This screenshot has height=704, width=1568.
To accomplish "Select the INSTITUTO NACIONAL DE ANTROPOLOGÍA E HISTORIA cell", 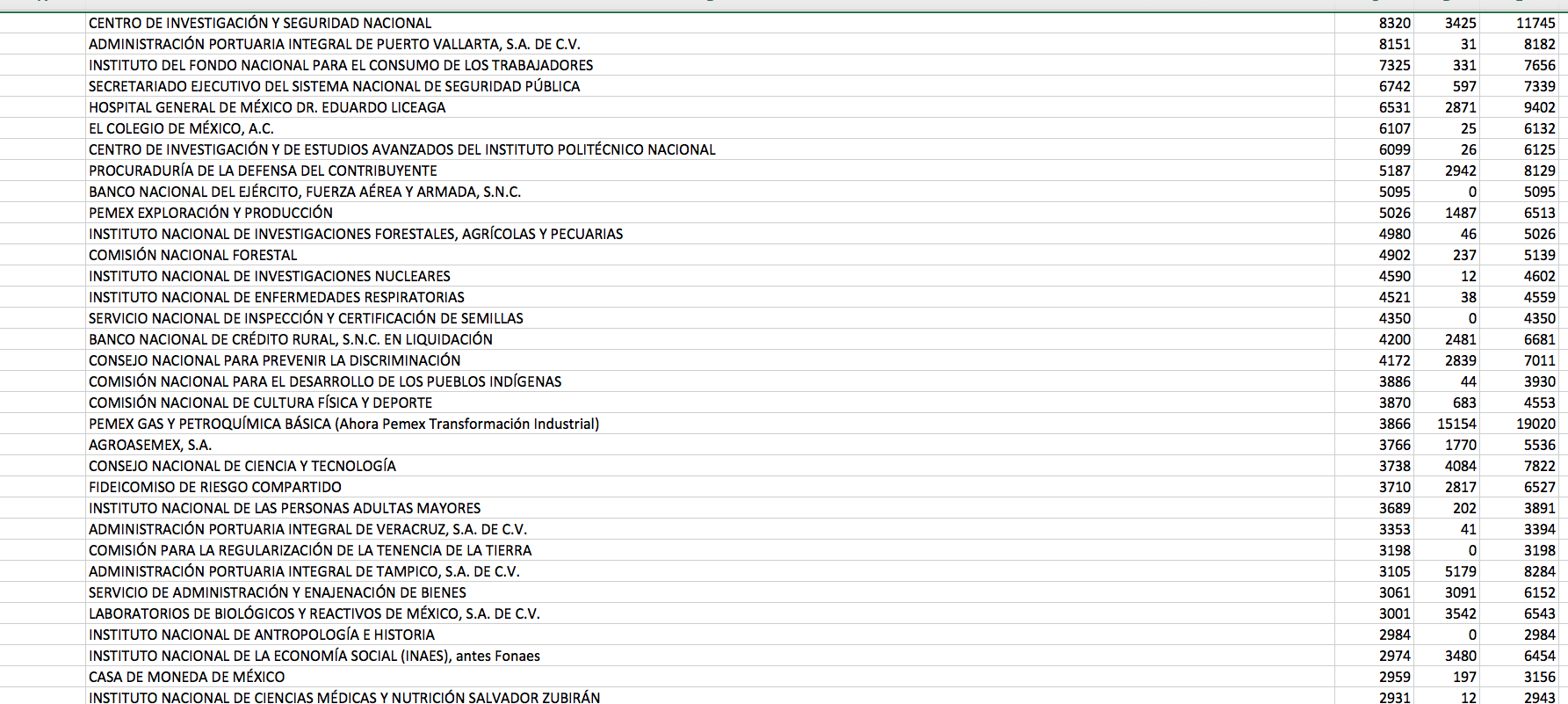I will (262, 635).
